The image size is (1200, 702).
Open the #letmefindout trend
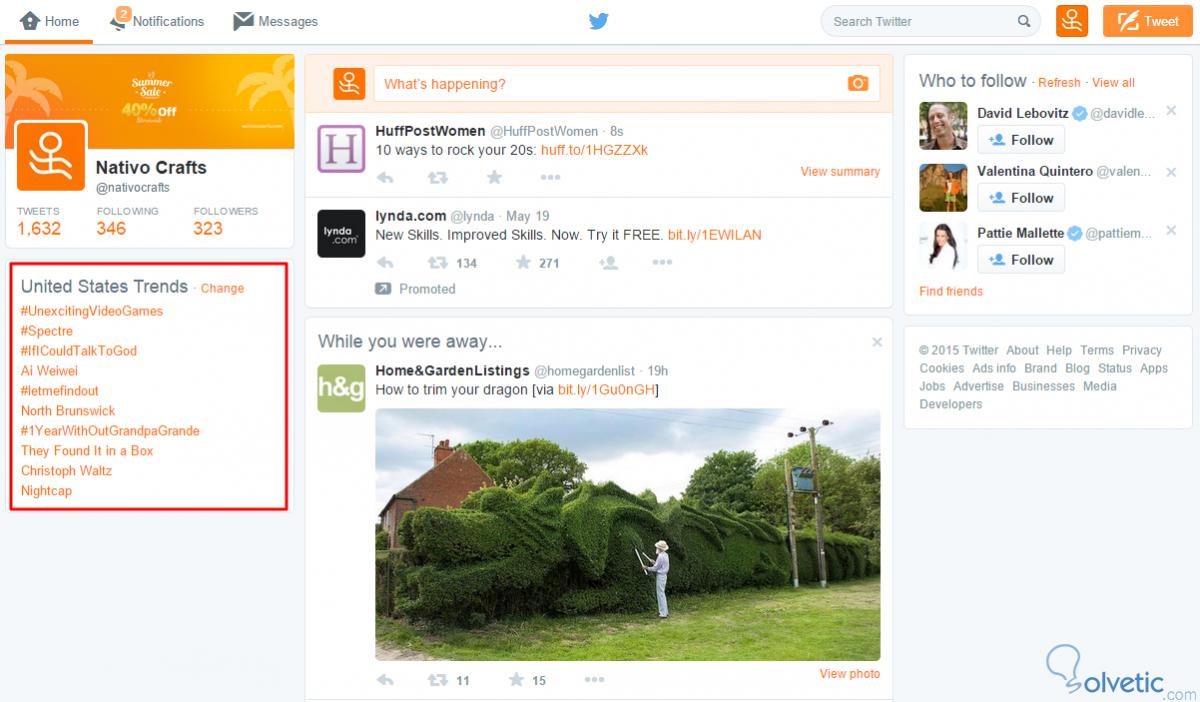tap(60, 391)
